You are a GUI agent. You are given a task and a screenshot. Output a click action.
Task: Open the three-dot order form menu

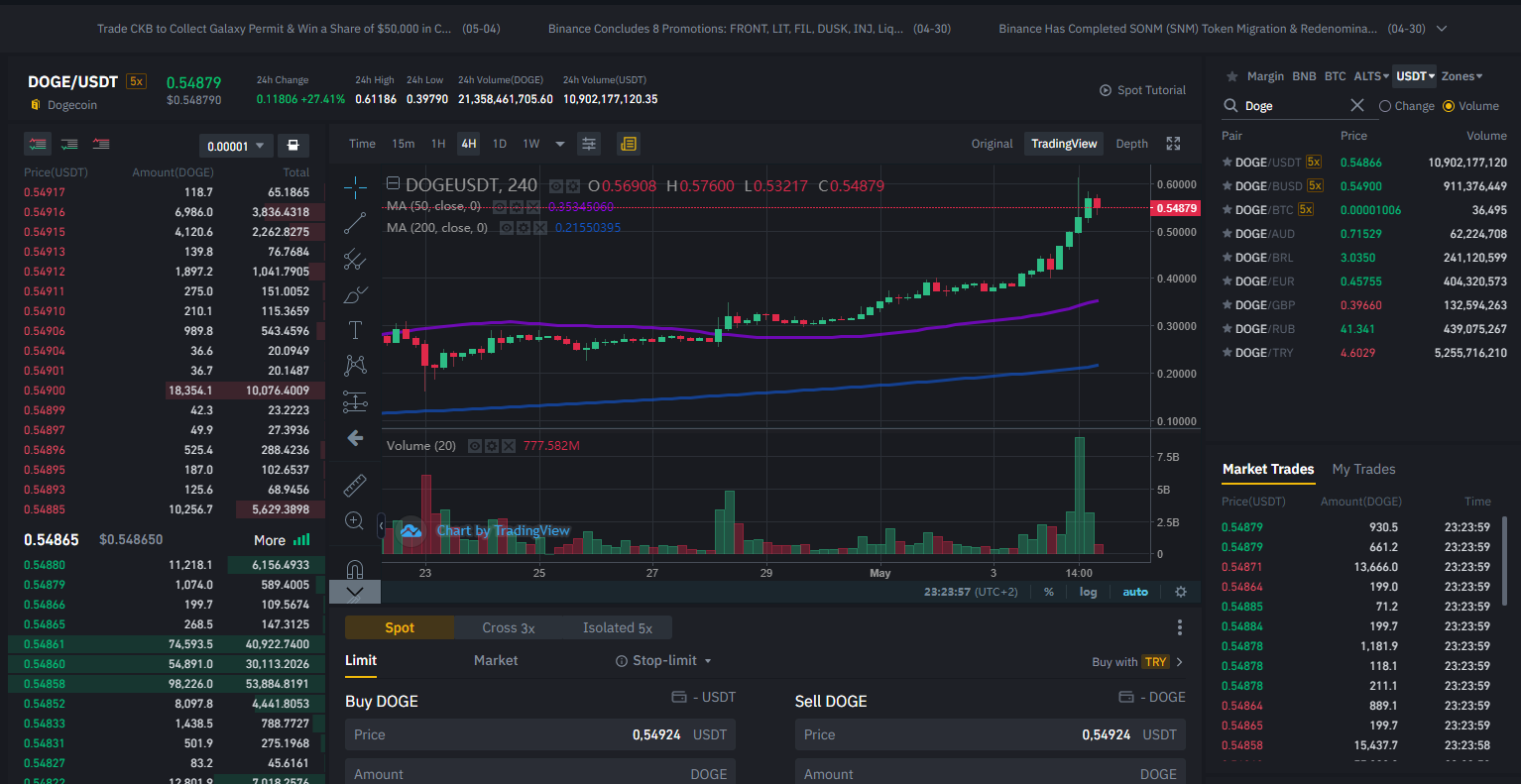pos(1180,627)
